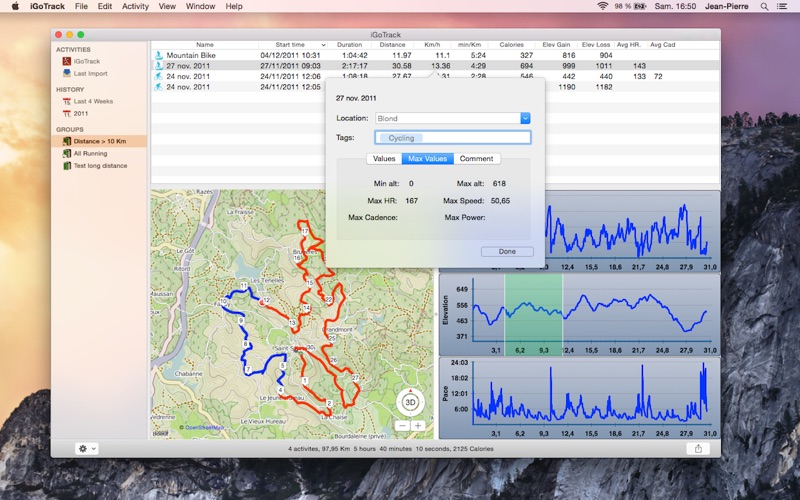Open the Location dropdown arrow
This screenshot has width=800, height=500.
click(525, 118)
